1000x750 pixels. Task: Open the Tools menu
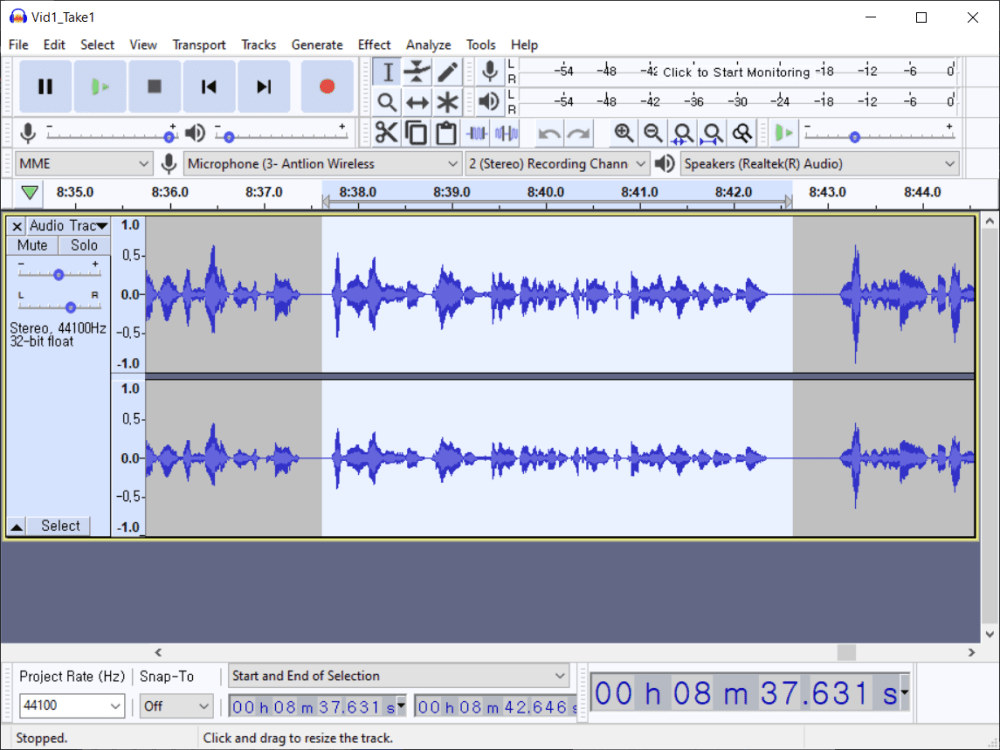(x=481, y=45)
